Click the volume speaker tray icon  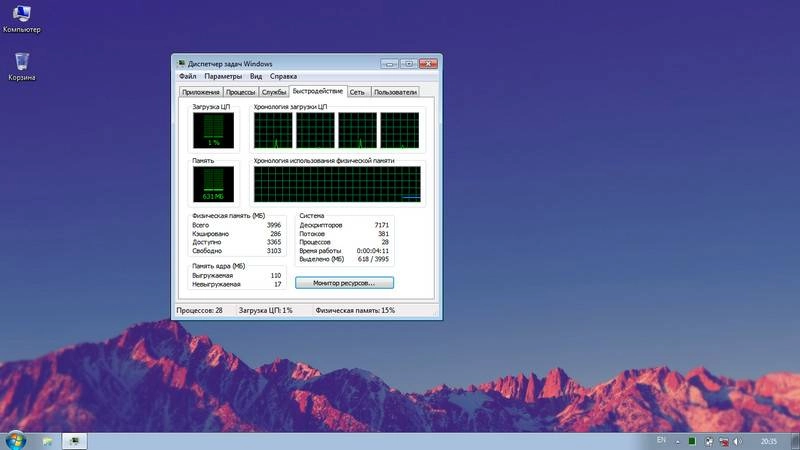(x=738, y=441)
